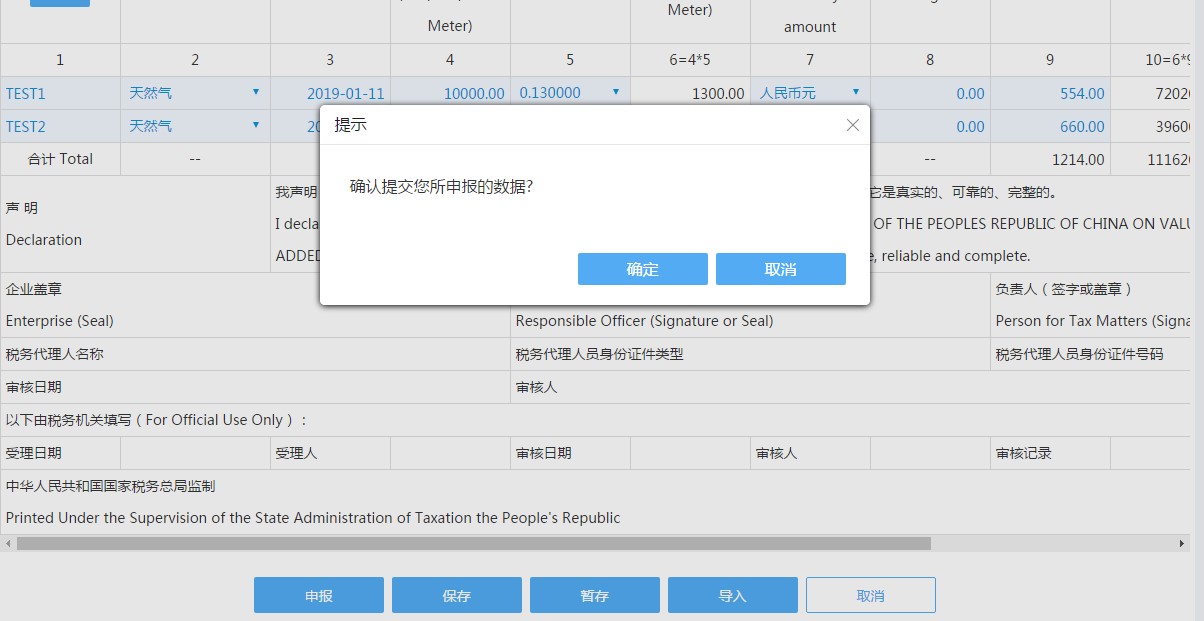The height and width of the screenshot is (621, 1204).
Task: Open the 人民币元 currency dropdown
Action: [854, 92]
